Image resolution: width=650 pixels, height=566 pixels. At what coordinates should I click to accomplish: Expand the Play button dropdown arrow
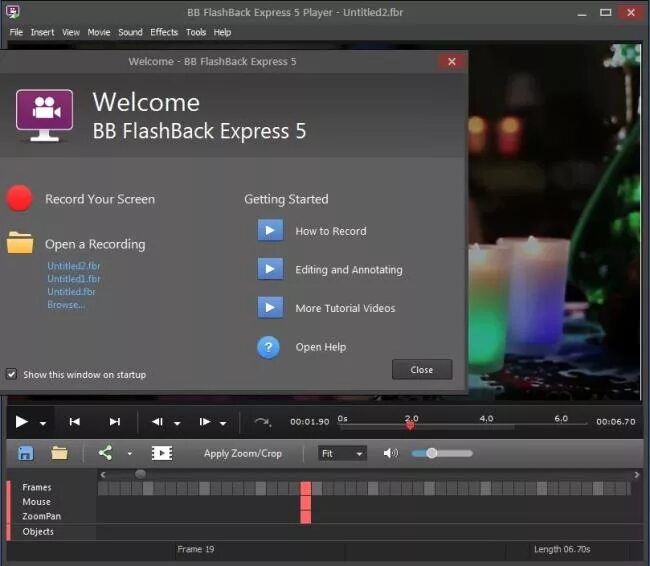point(43,423)
